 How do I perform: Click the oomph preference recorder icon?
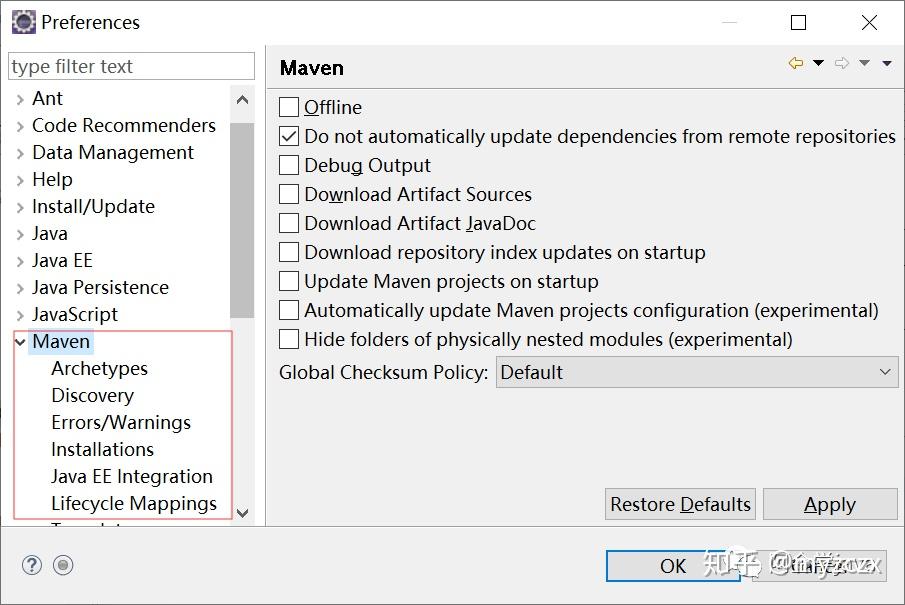tap(63, 565)
